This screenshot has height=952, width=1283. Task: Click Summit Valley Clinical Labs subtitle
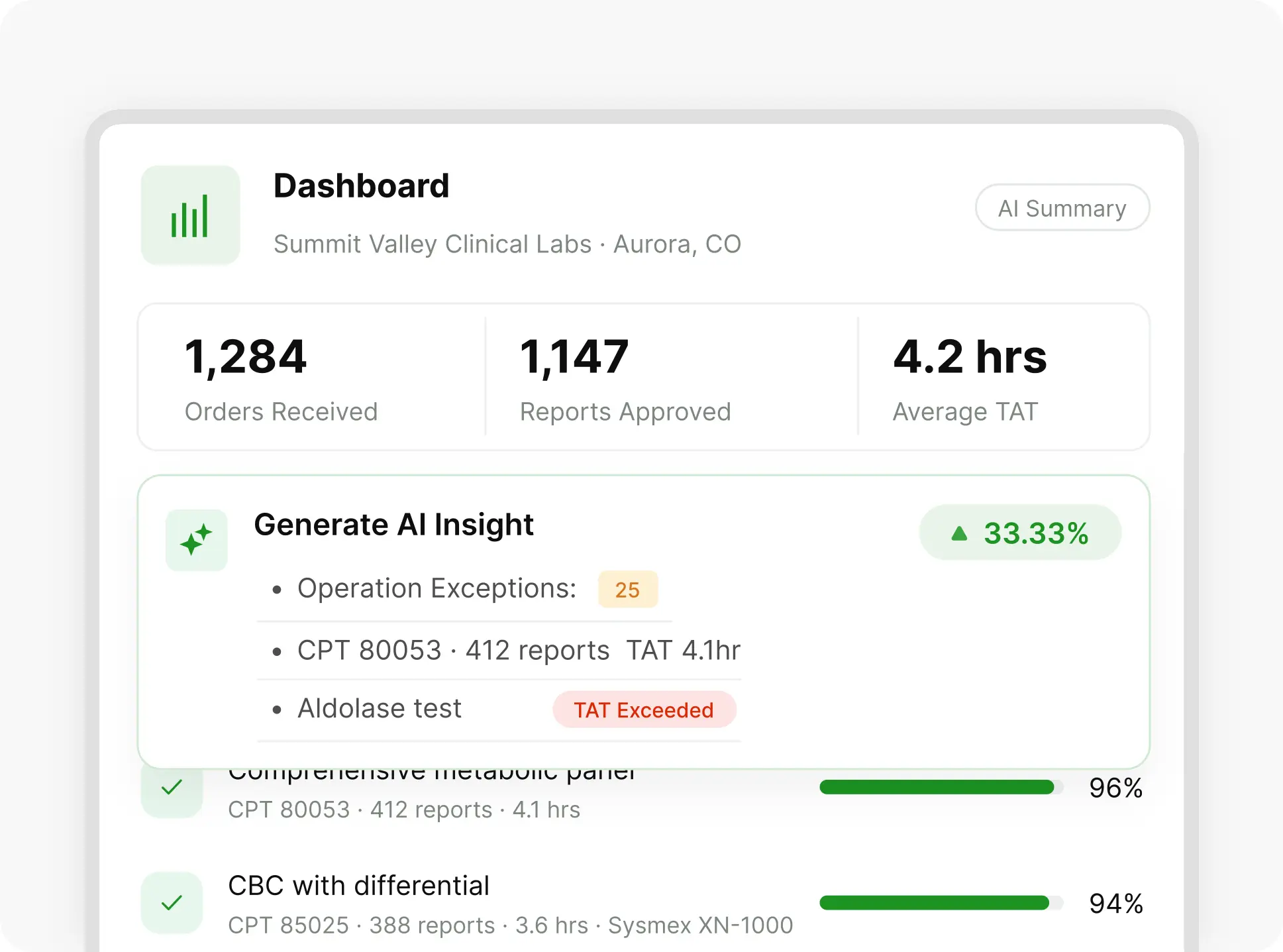click(507, 244)
